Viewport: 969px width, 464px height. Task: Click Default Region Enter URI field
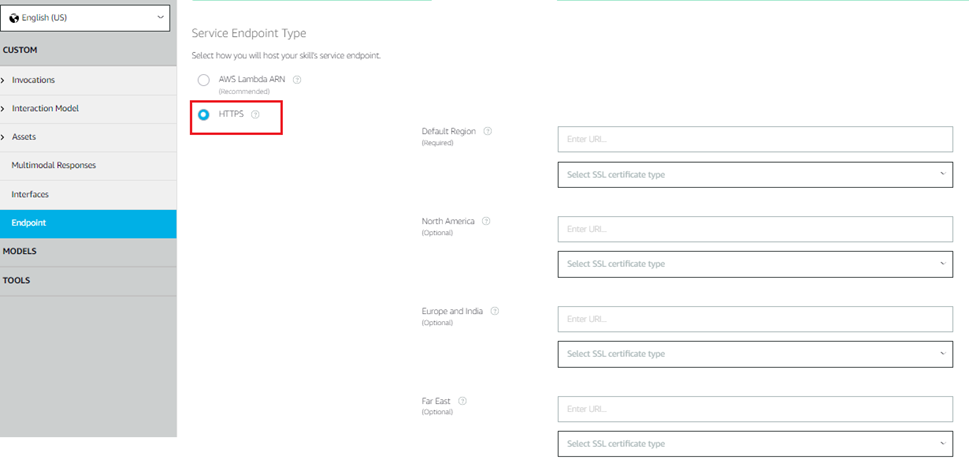755,140
